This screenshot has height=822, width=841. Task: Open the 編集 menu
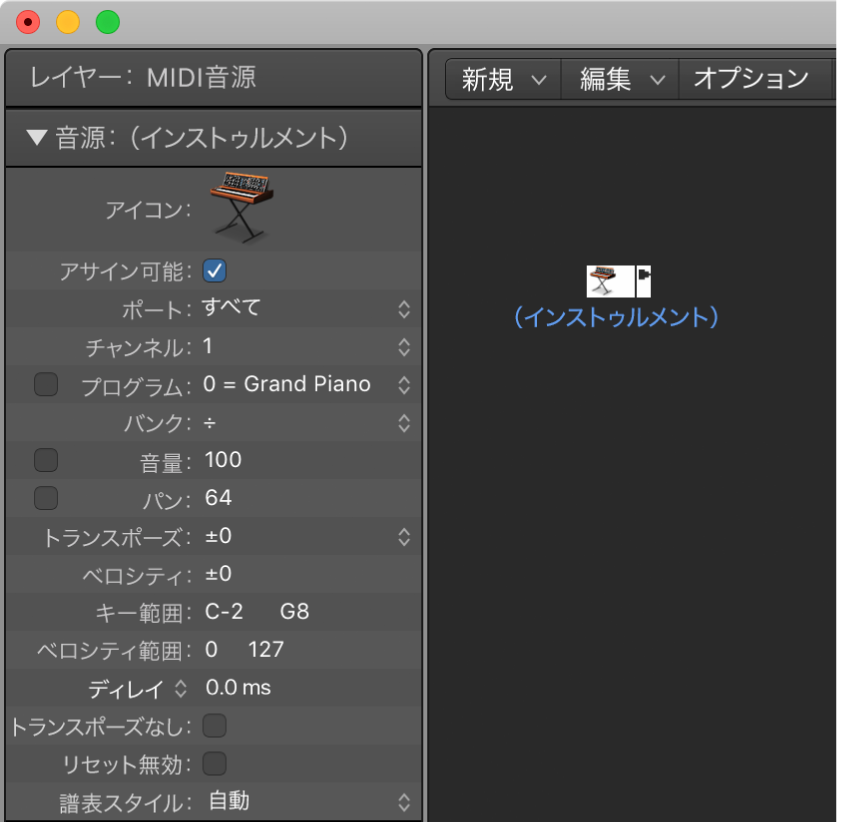(x=610, y=78)
